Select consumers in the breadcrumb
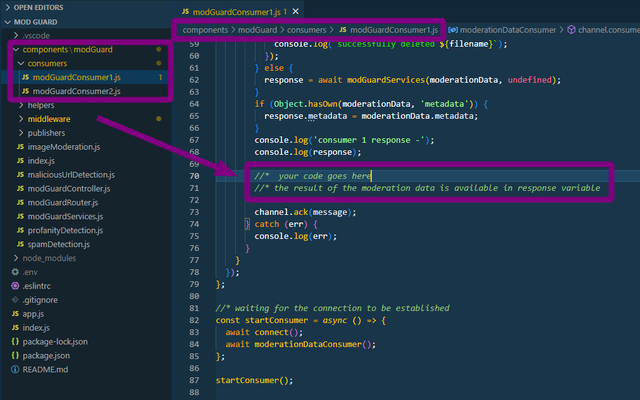Image resolution: width=640 pixels, height=400 pixels. [307, 30]
